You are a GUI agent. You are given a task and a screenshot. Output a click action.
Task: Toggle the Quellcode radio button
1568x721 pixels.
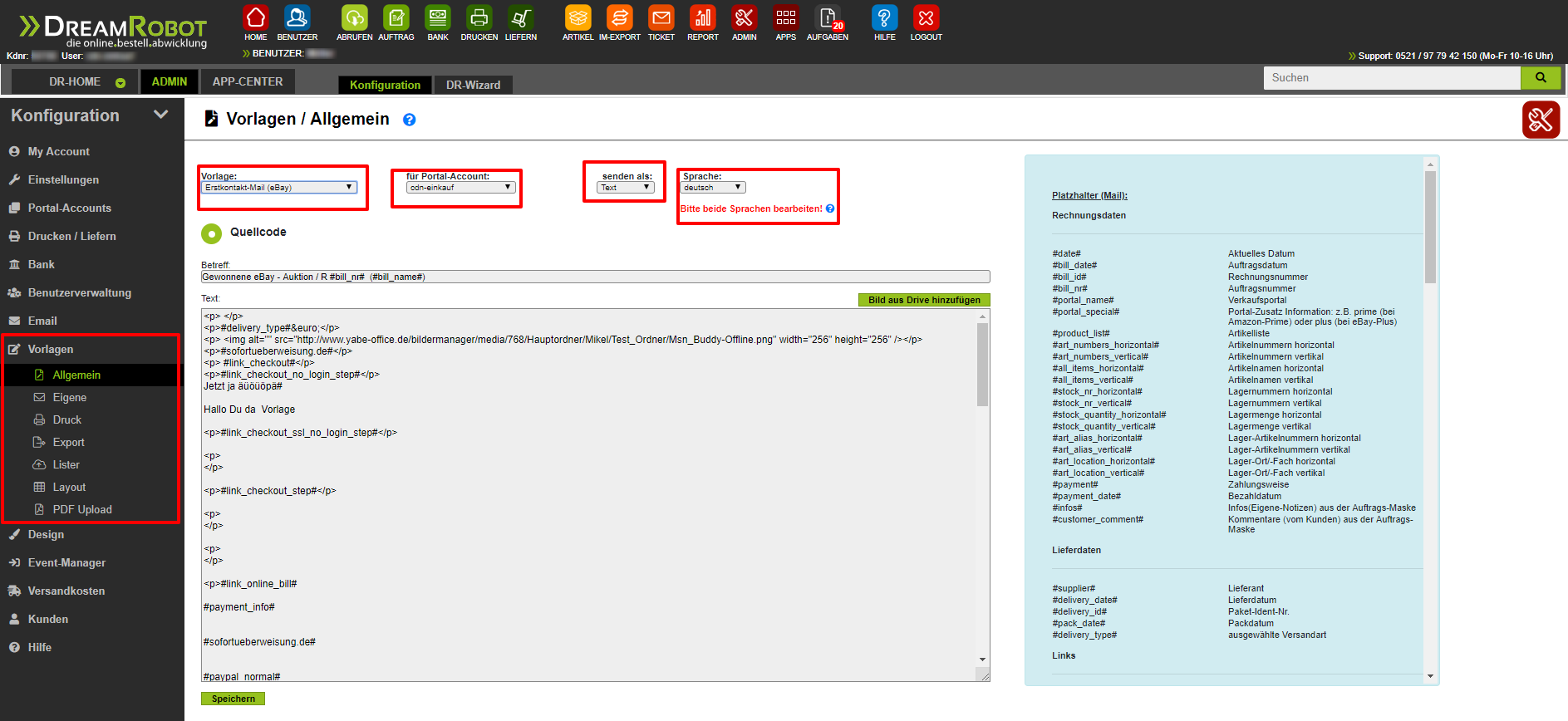click(211, 233)
